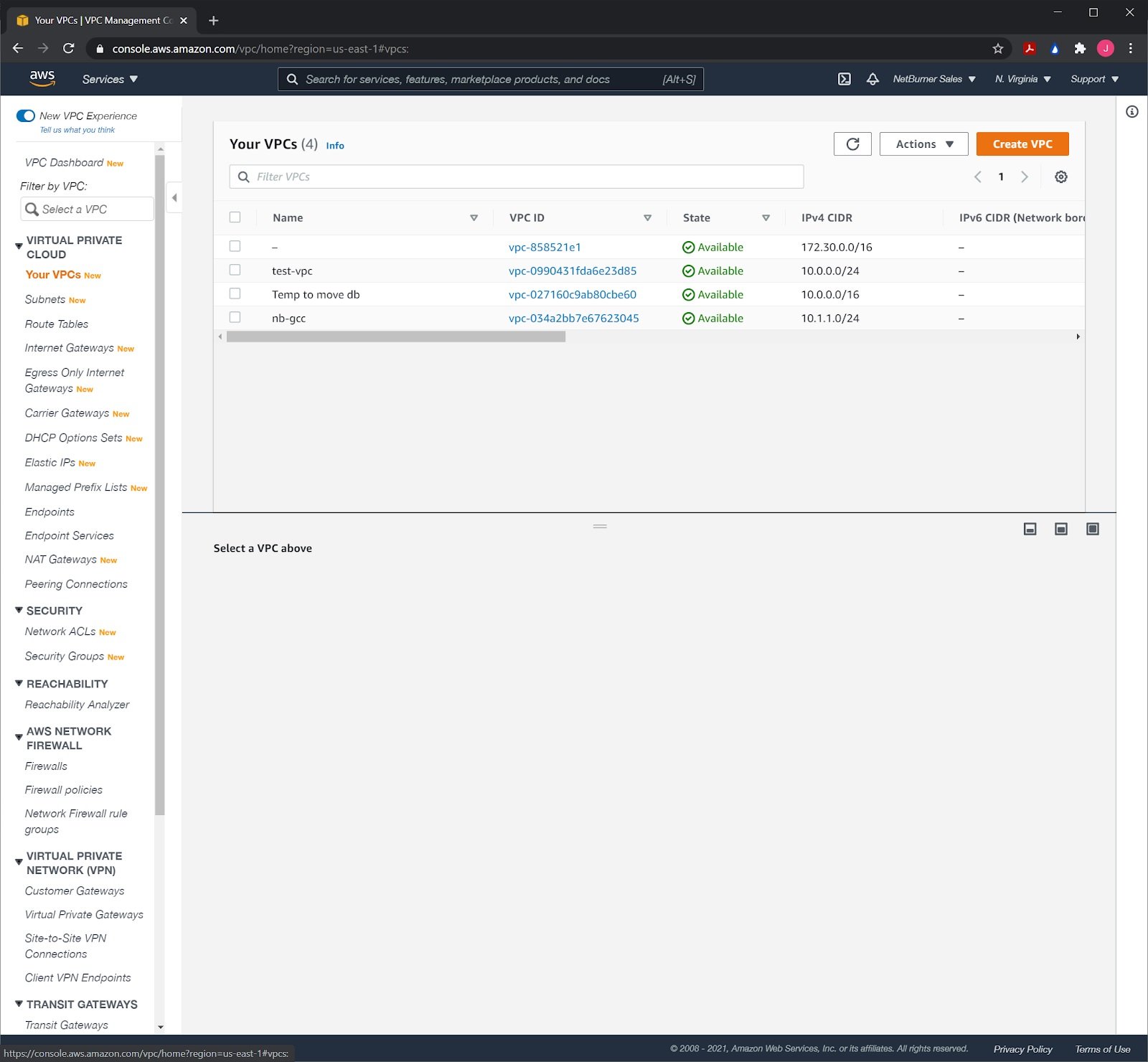The height and width of the screenshot is (1062, 1148).
Task: Open vpc-0990431fda6e23d85 link
Action: [572, 271]
